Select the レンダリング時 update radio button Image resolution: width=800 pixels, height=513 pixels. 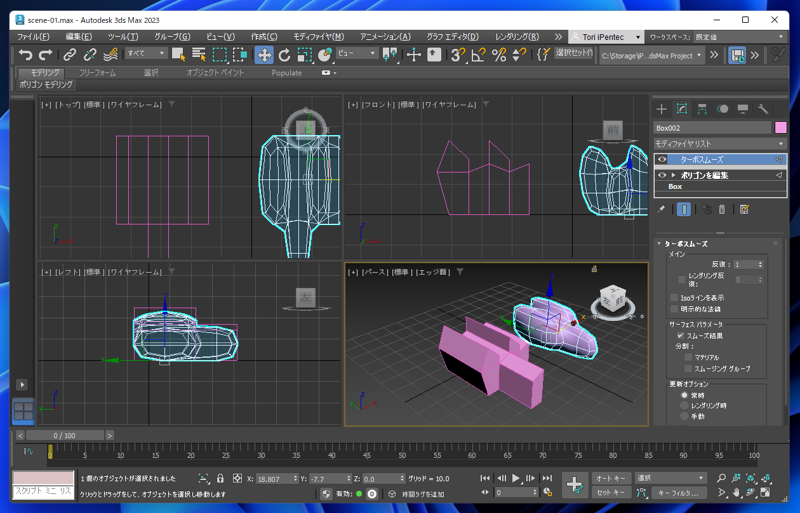(x=685, y=405)
